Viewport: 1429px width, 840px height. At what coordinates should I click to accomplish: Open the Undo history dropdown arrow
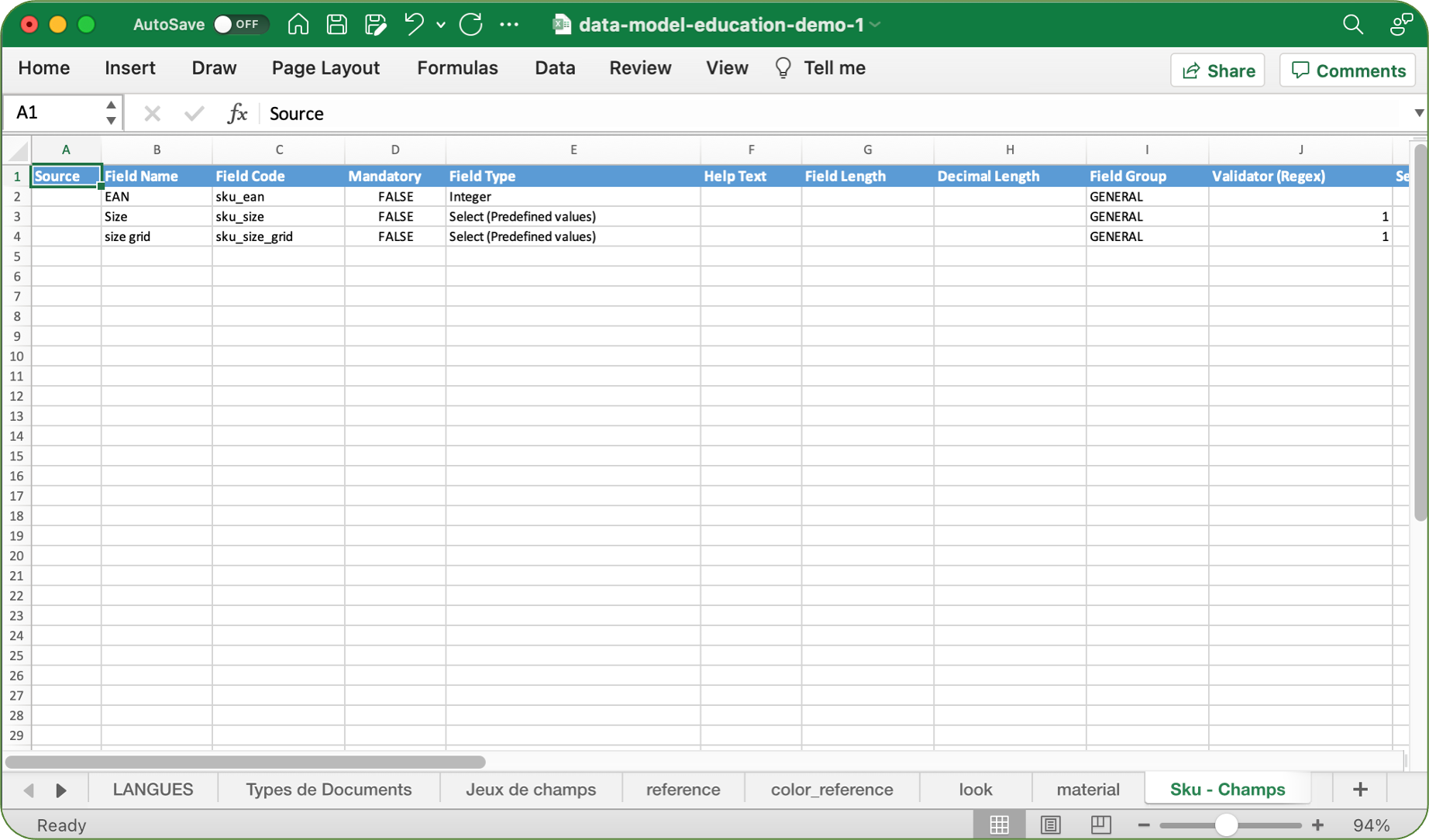pyautogui.click(x=441, y=25)
